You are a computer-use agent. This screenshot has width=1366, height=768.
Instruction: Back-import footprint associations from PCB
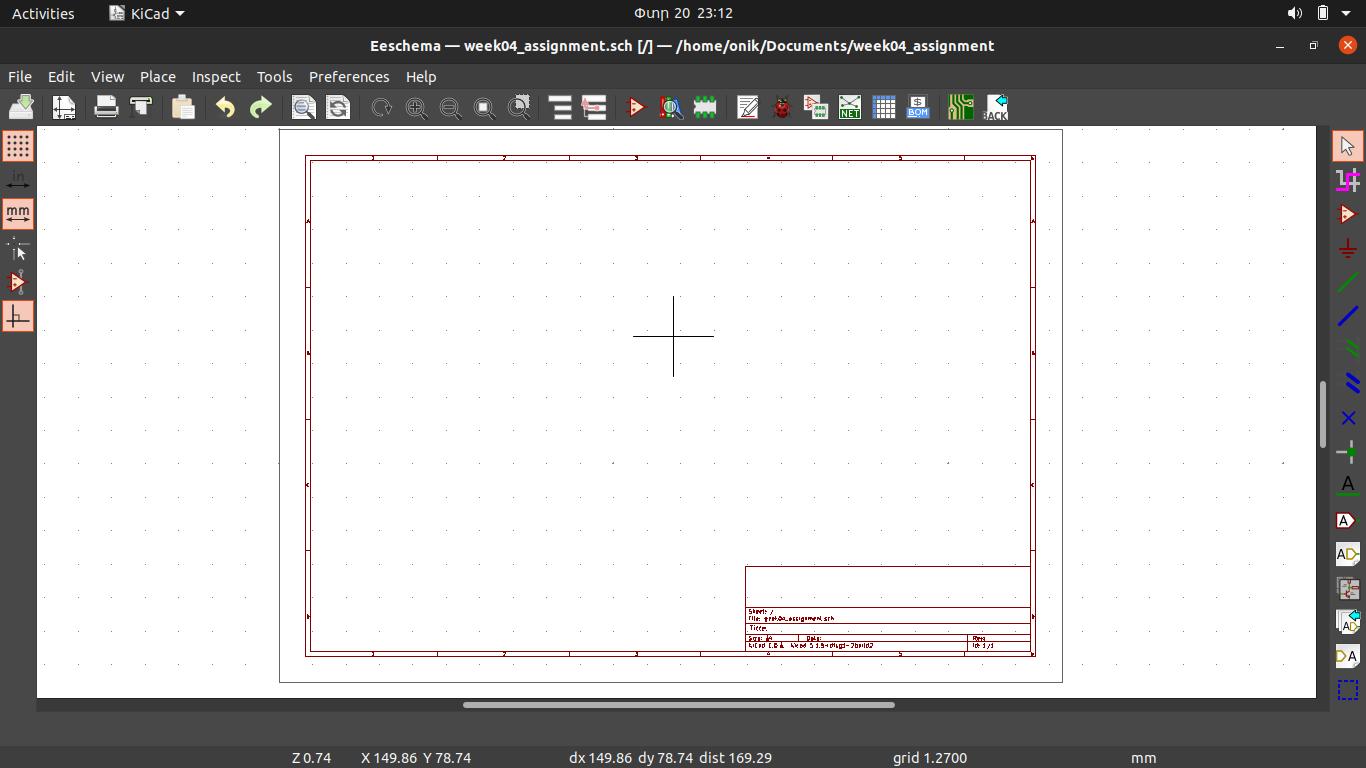point(996,107)
